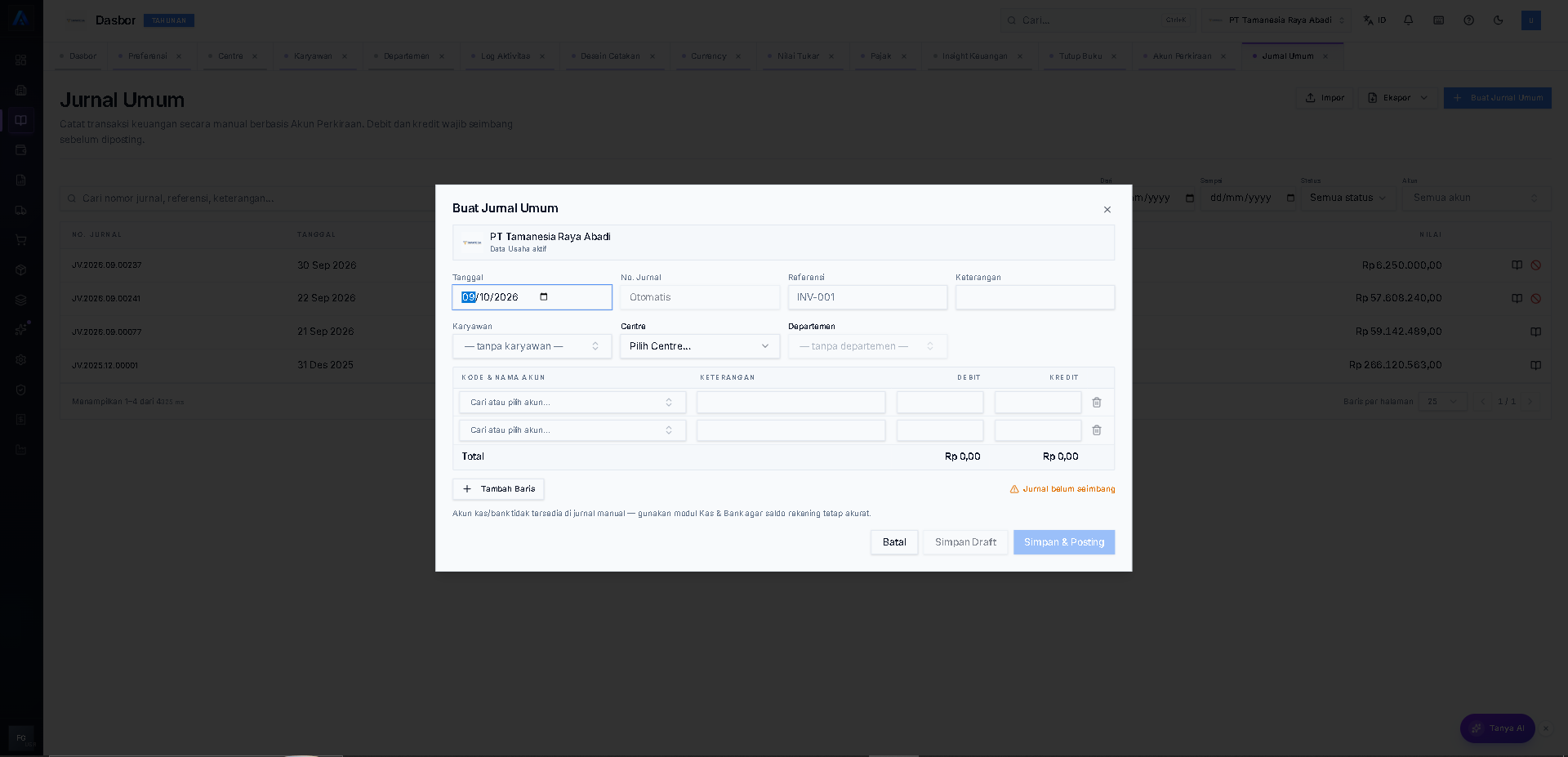Screen dimensions: 1568x757
Task: Focus the Referensi input field
Action: [x=867, y=297]
